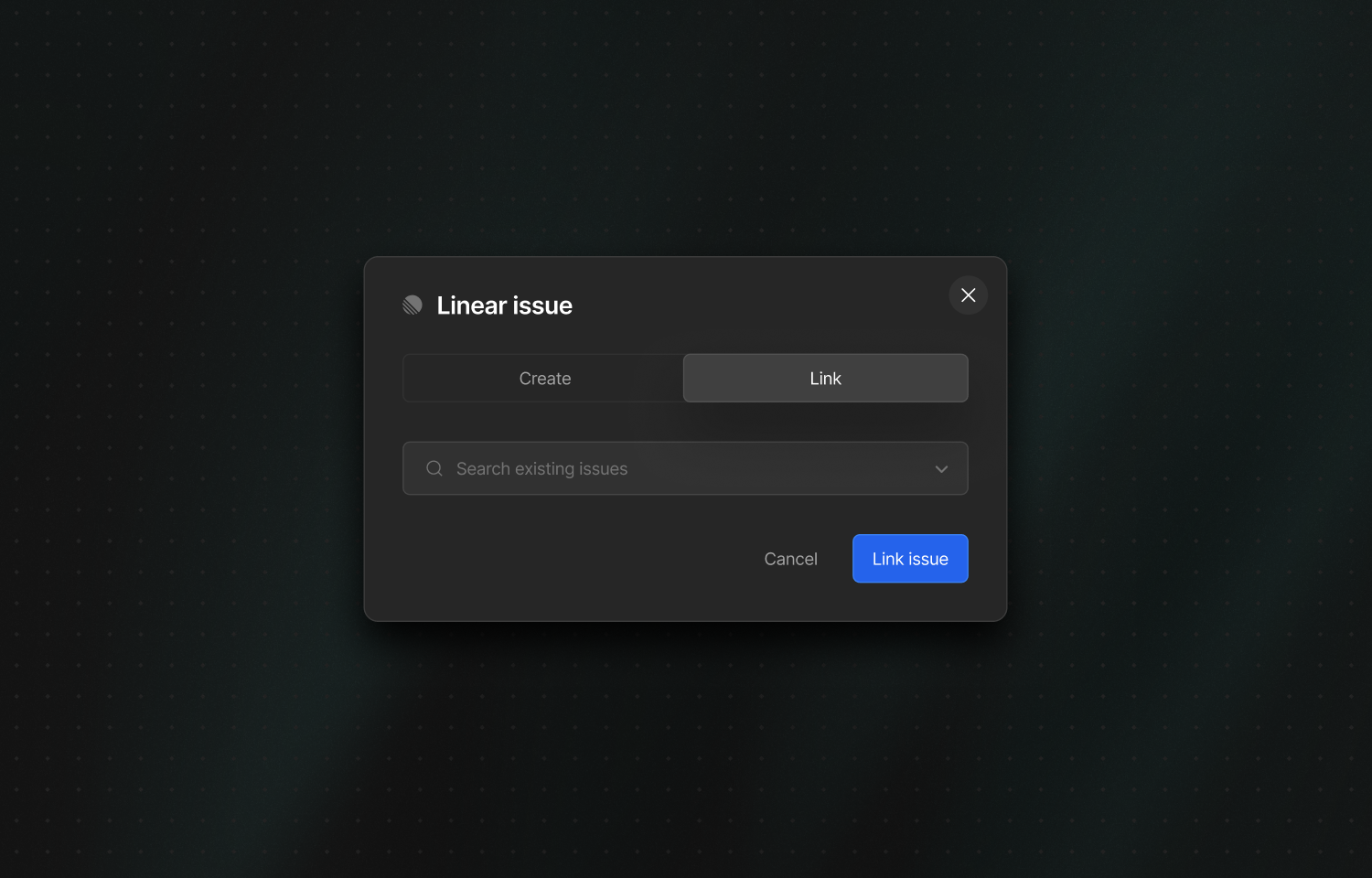Click the close cross in the corner
Image resolution: width=1372 pixels, height=878 pixels.
click(x=968, y=295)
